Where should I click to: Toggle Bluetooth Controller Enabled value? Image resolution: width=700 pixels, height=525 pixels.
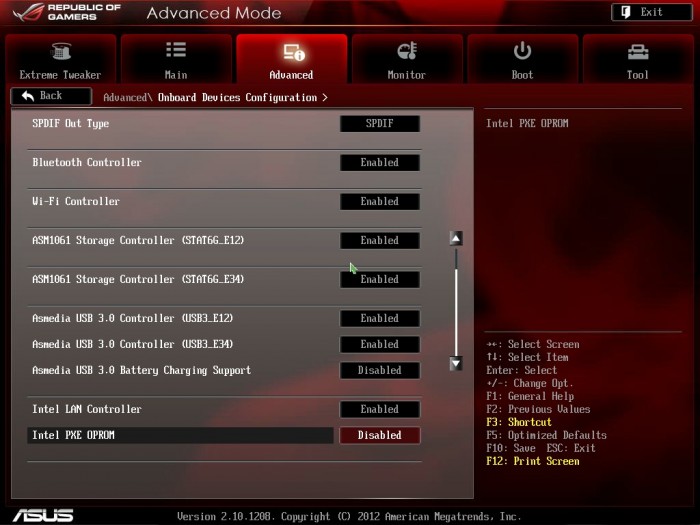click(380, 162)
